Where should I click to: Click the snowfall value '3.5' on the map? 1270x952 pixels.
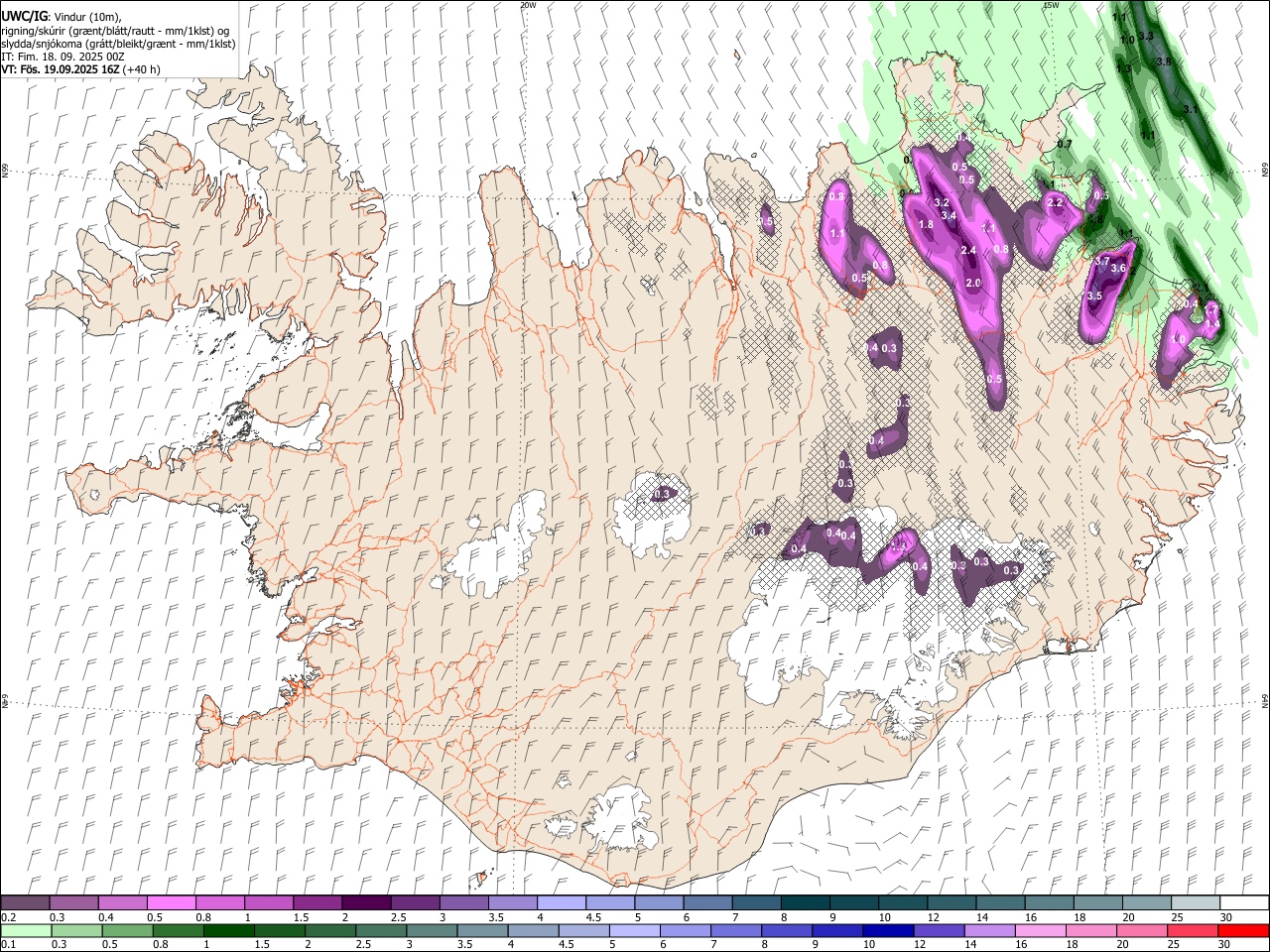coord(1094,296)
